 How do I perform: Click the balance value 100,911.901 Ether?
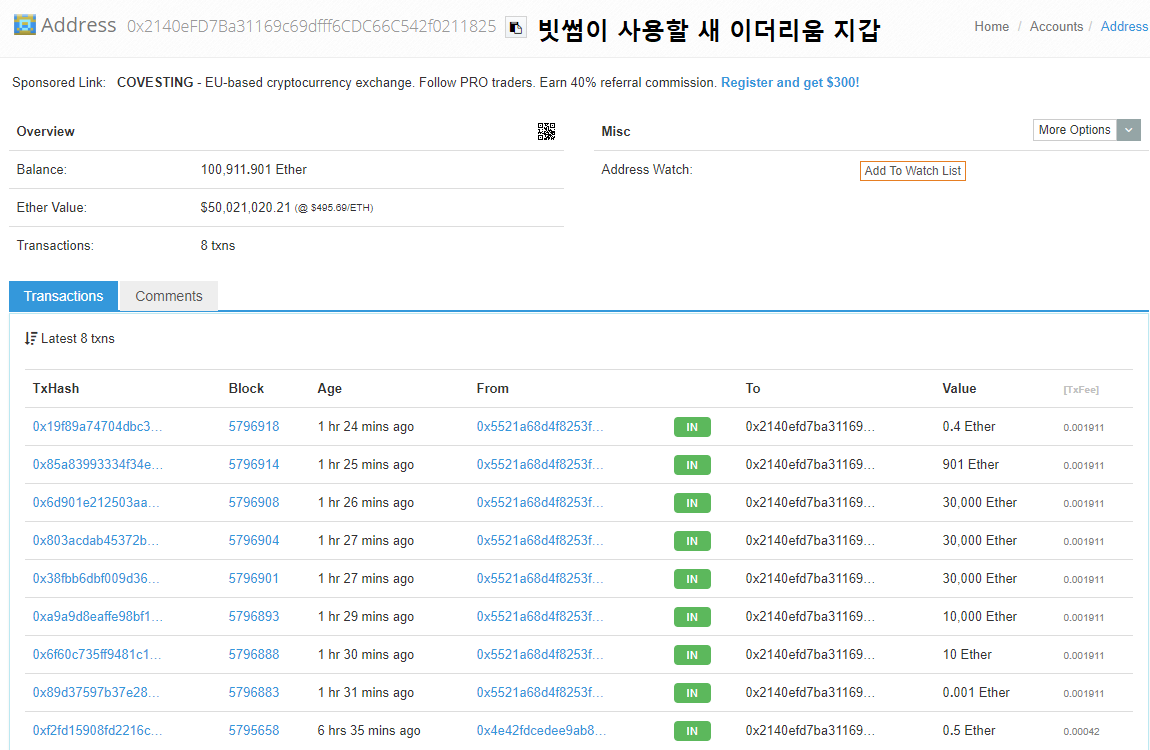click(254, 169)
